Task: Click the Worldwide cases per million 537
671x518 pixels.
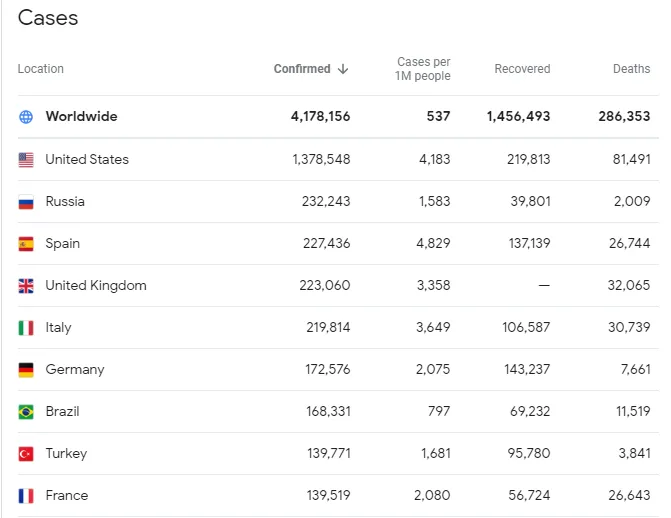Action: tap(439, 116)
